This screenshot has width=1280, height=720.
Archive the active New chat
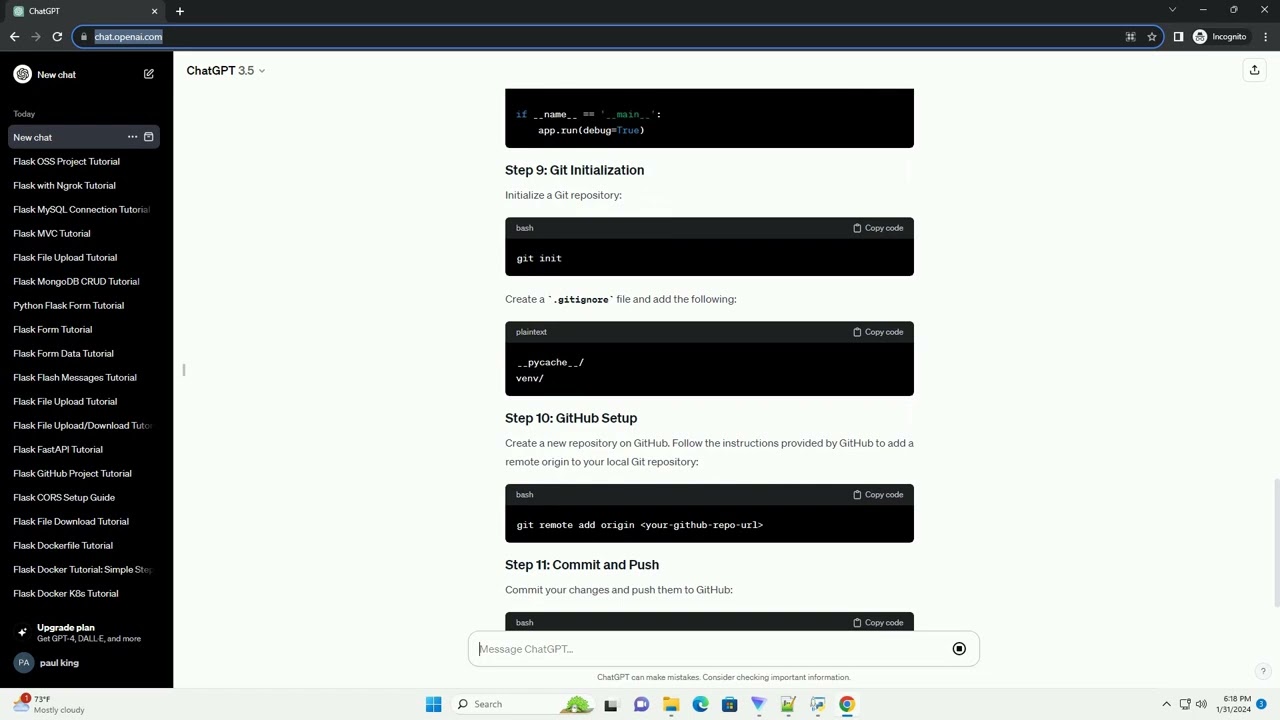(149, 137)
